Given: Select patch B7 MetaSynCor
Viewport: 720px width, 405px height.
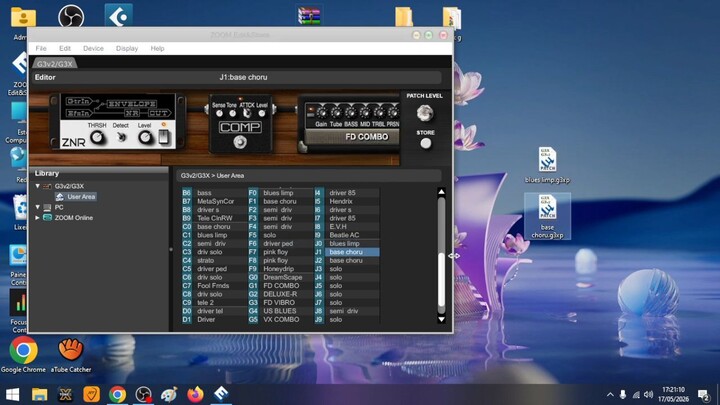Looking at the screenshot, I should point(215,201).
